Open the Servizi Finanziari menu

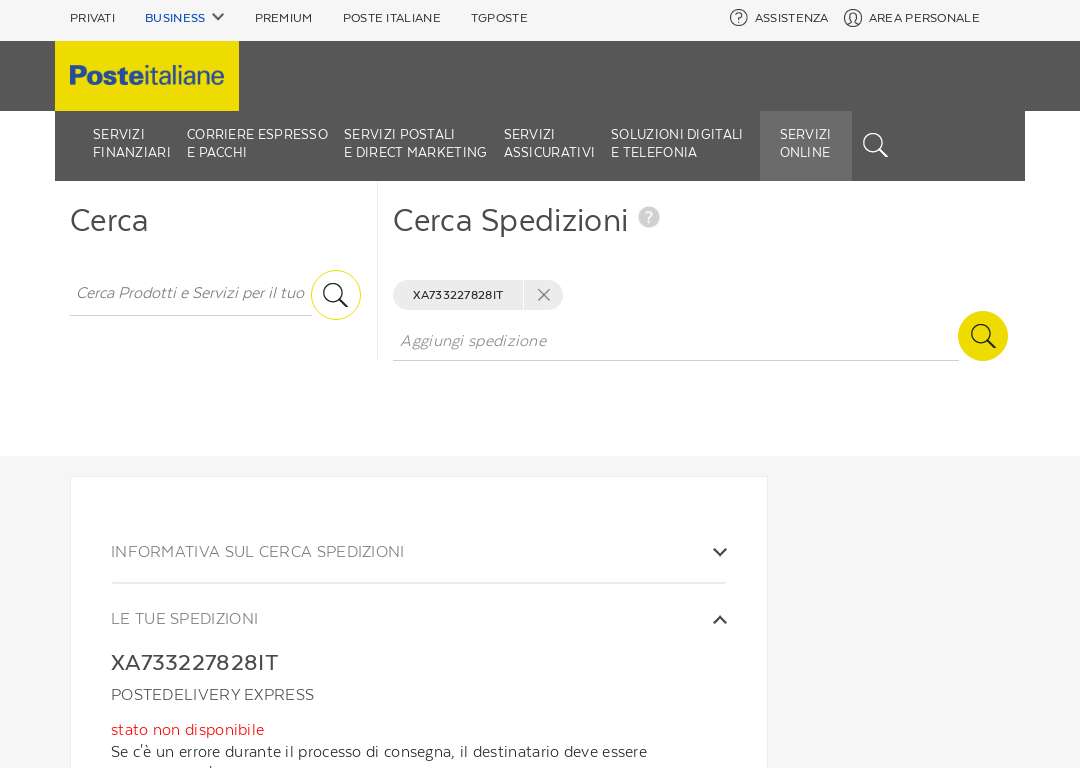(131, 143)
